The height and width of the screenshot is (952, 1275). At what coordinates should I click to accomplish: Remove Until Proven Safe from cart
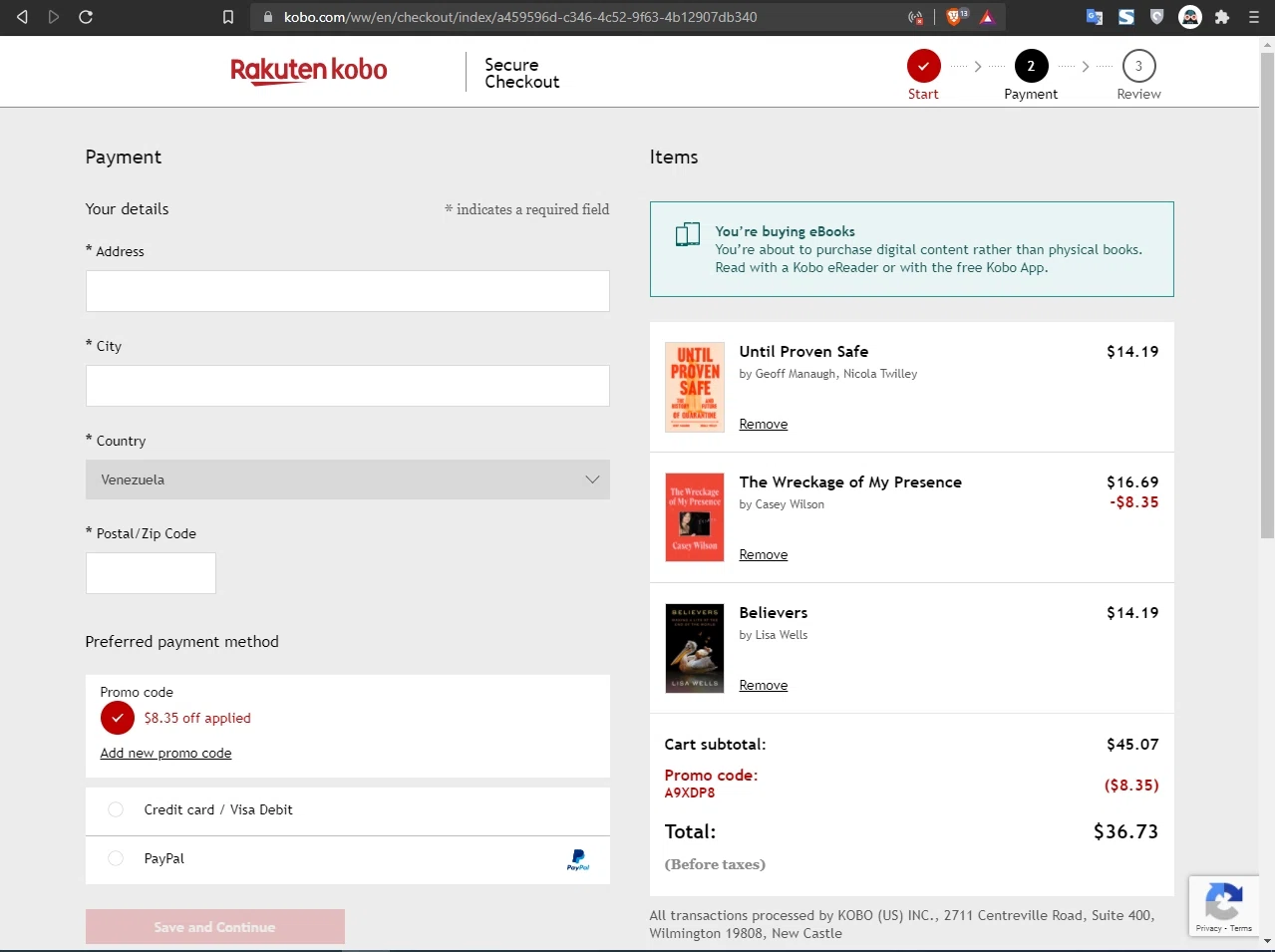tap(764, 425)
